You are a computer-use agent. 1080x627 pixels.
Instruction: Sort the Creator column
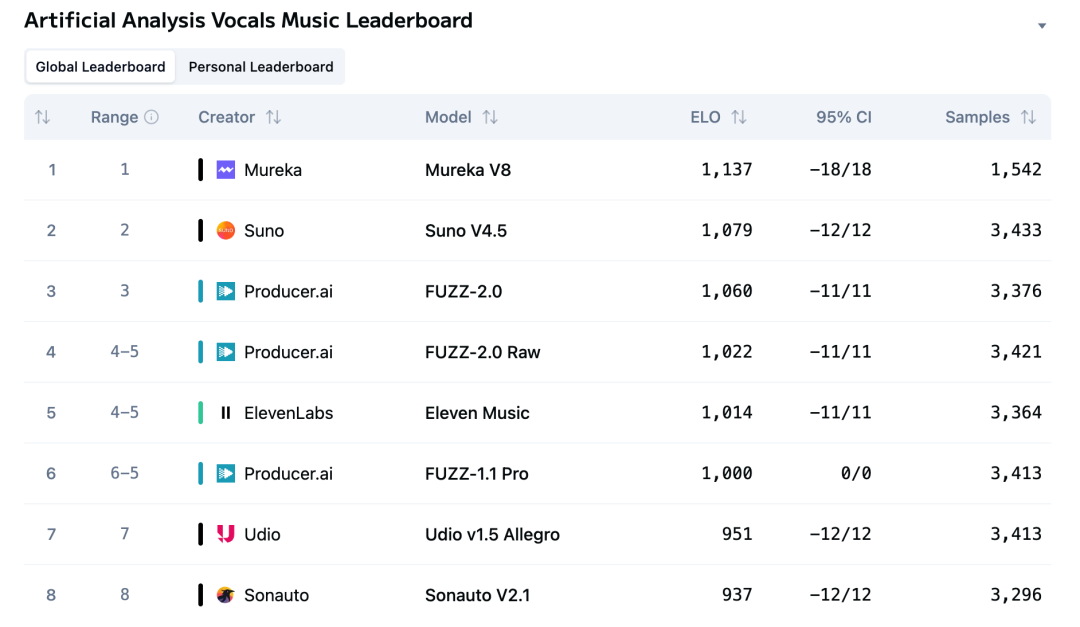(273, 117)
